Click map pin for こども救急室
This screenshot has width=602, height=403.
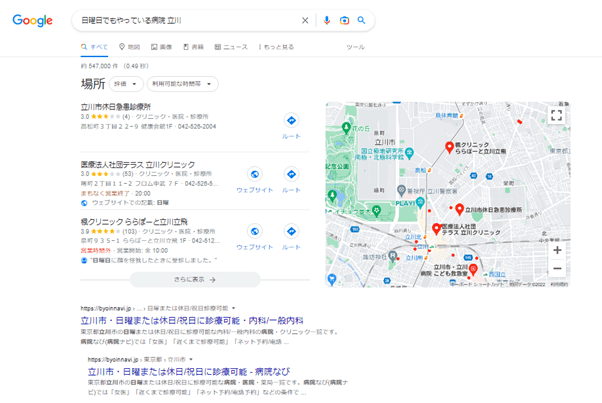coord(473,270)
